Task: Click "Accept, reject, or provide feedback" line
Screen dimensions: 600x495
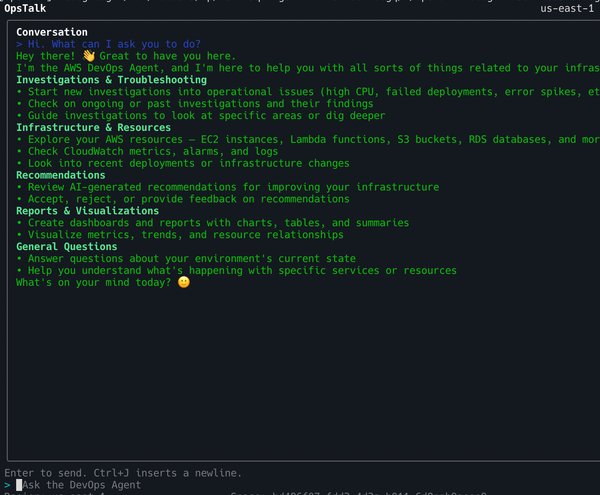Action: pos(183,199)
